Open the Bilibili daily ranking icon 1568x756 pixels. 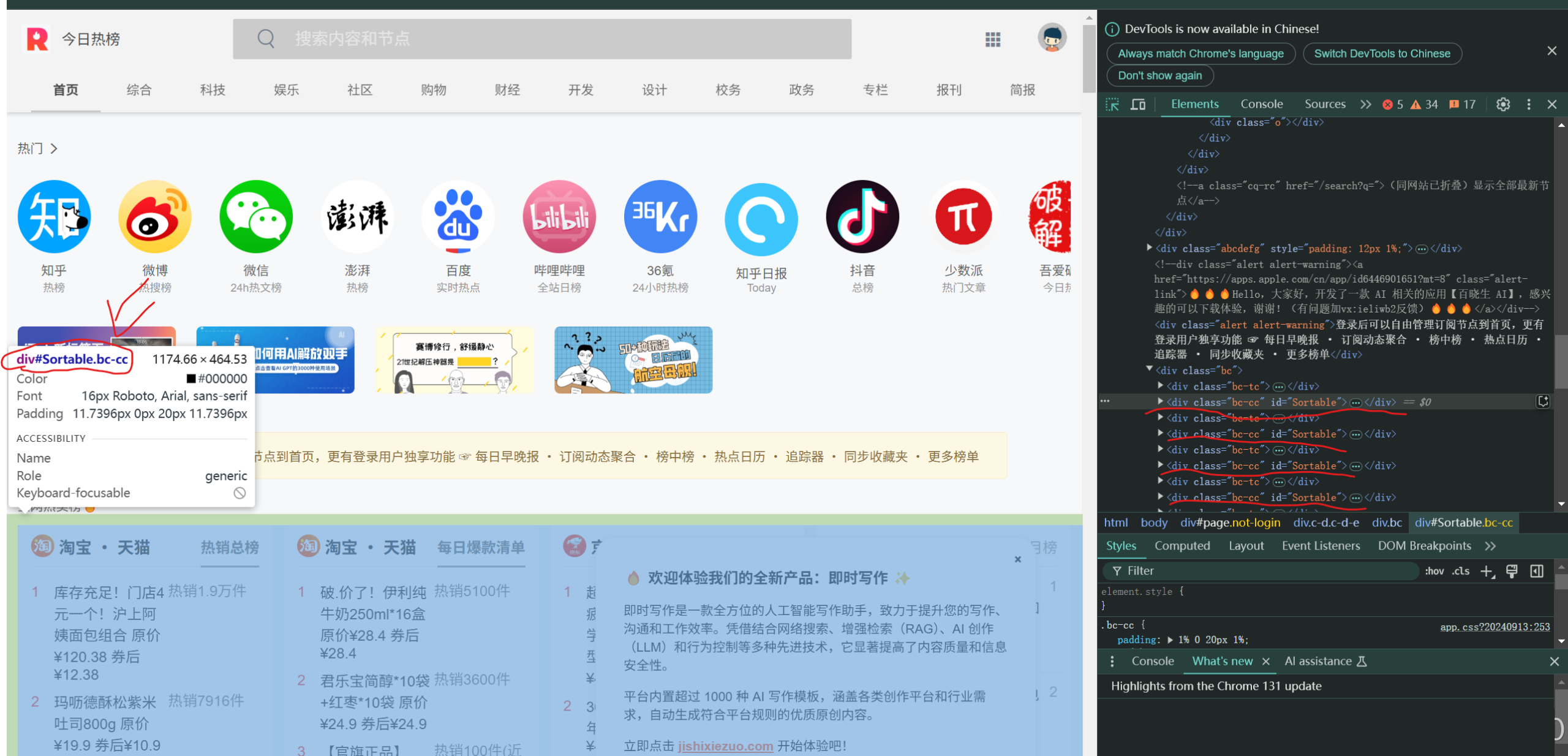[x=559, y=217]
